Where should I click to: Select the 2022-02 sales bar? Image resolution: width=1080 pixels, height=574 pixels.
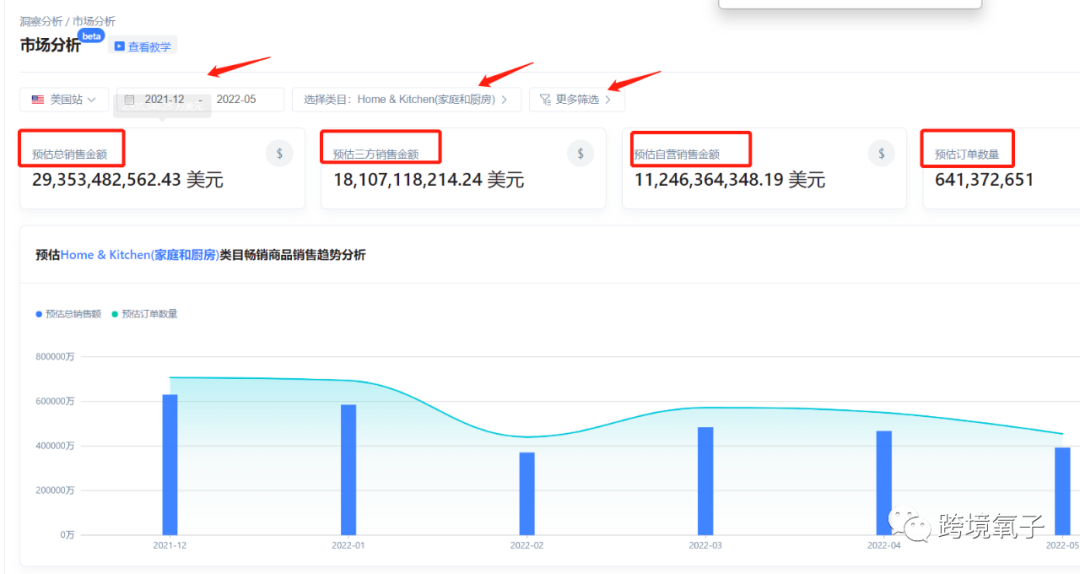527,493
